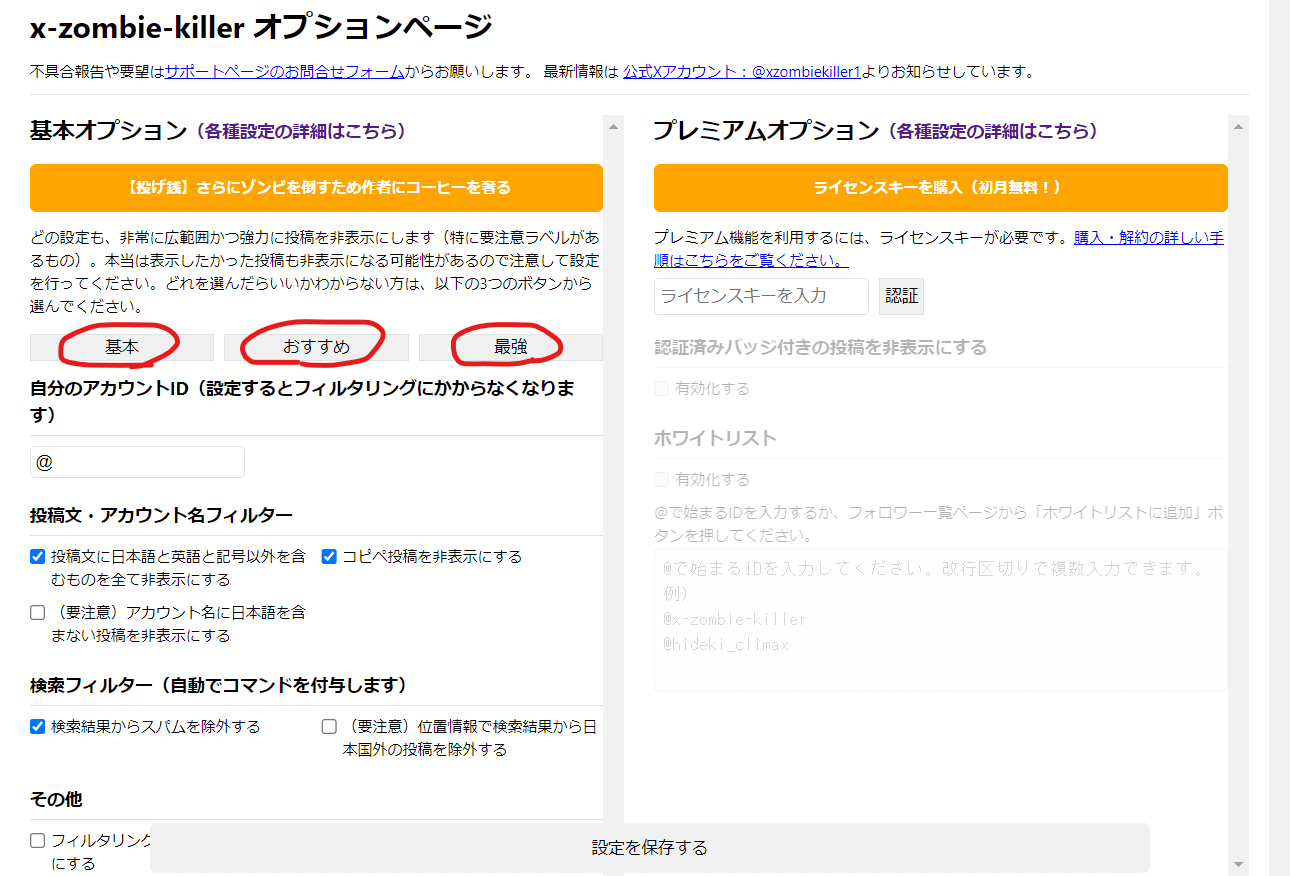Toggle コピペ投稿を非表示にする checkbox
The height and width of the screenshot is (876, 1293).
tap(329, 557)
